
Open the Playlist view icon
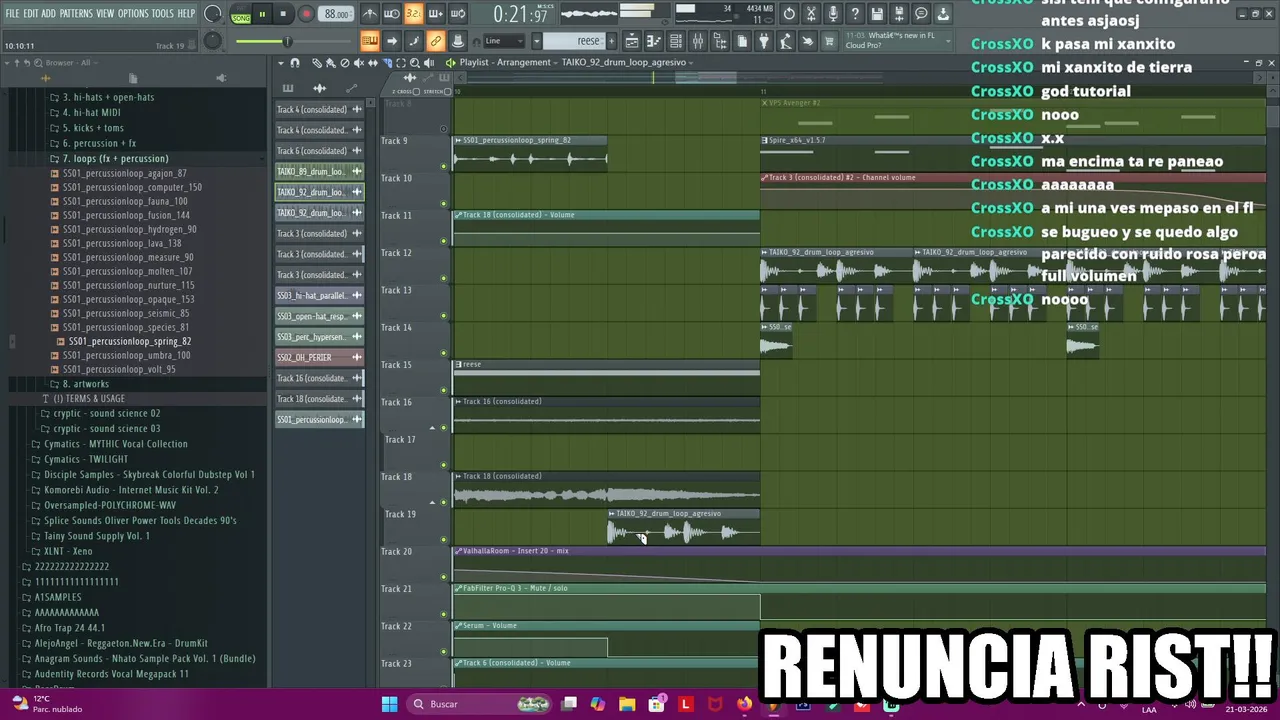click(x=632, y=41)
